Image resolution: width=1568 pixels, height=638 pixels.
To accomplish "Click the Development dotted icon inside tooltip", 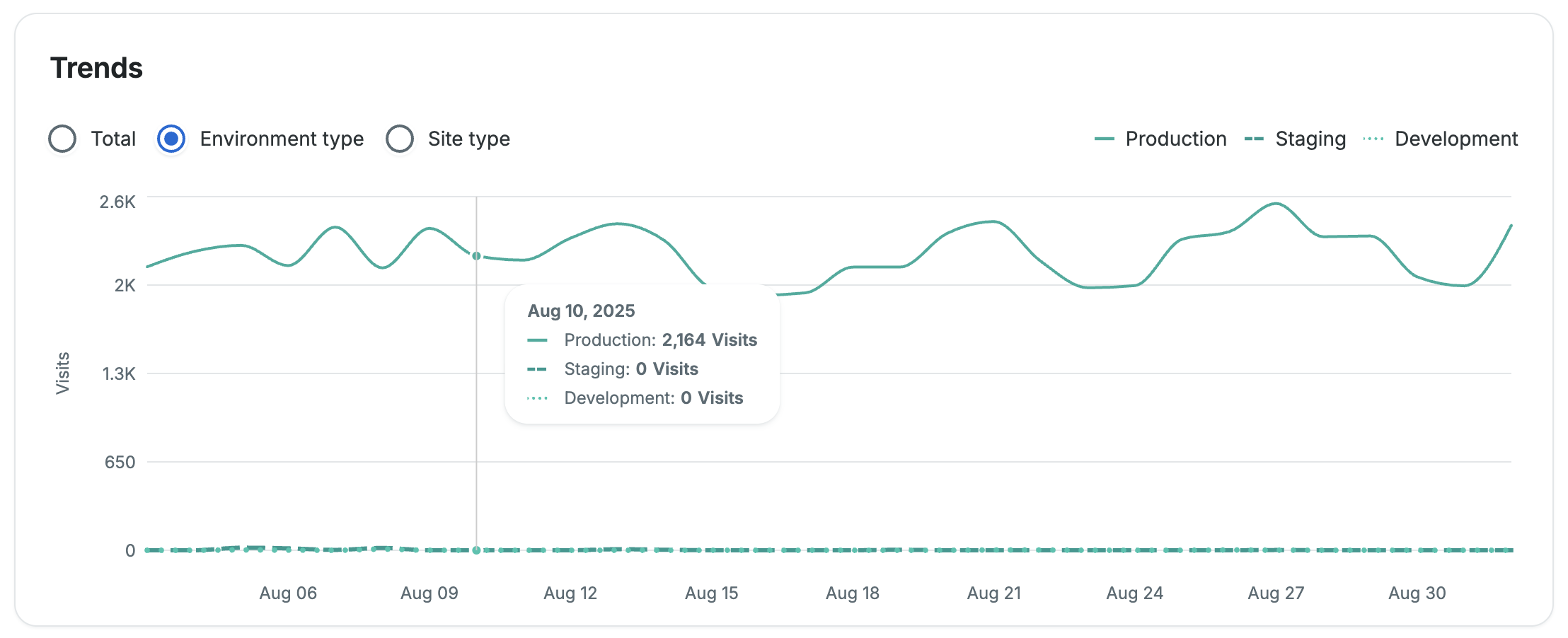I will point(538,398).
